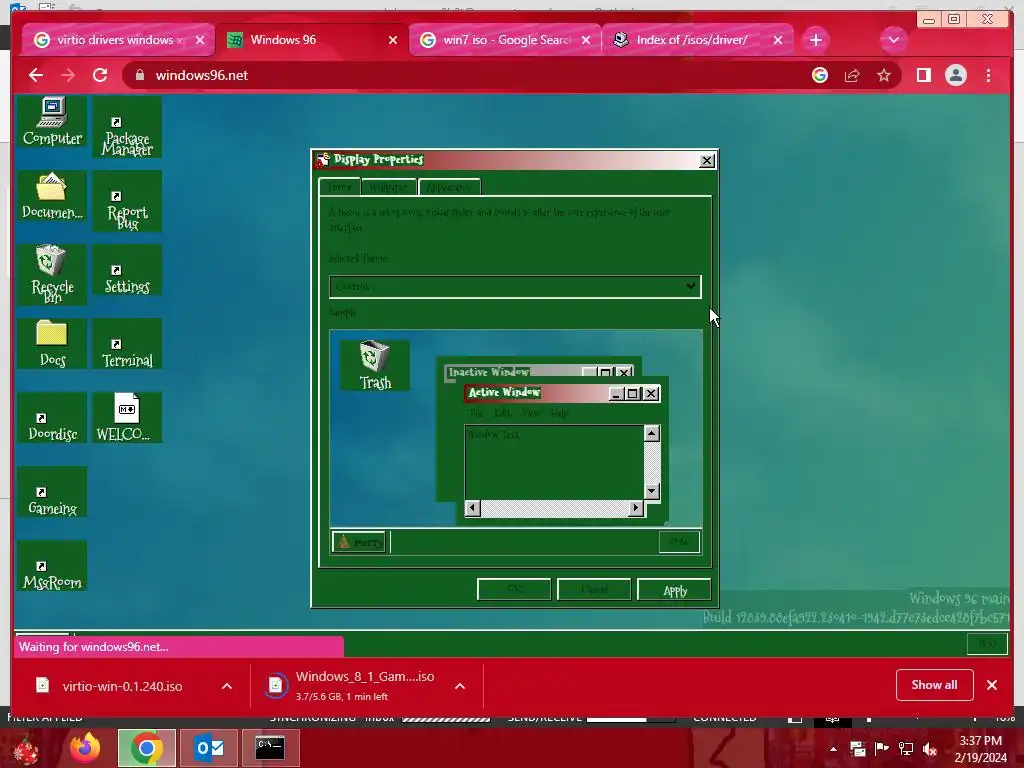Open the Documents folder icon
The image size is (1024, 768).
coord(52,196)
